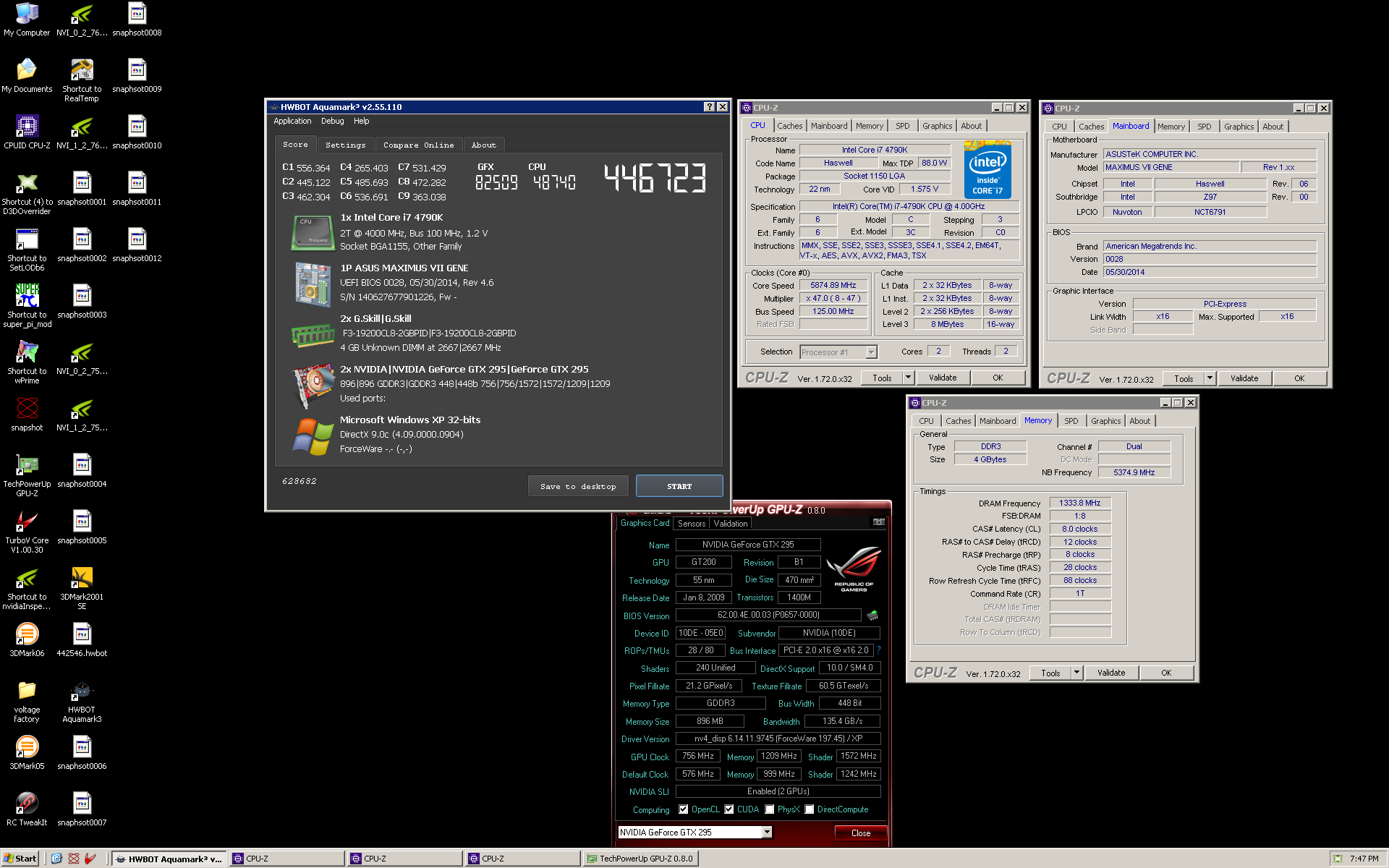Open the voltage factory folder

click(27, 700)
